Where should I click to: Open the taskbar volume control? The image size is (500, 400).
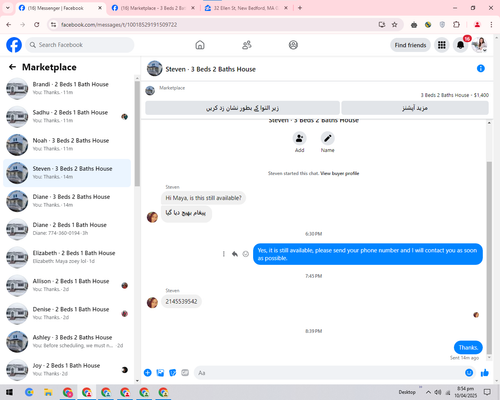pos(438,392)
